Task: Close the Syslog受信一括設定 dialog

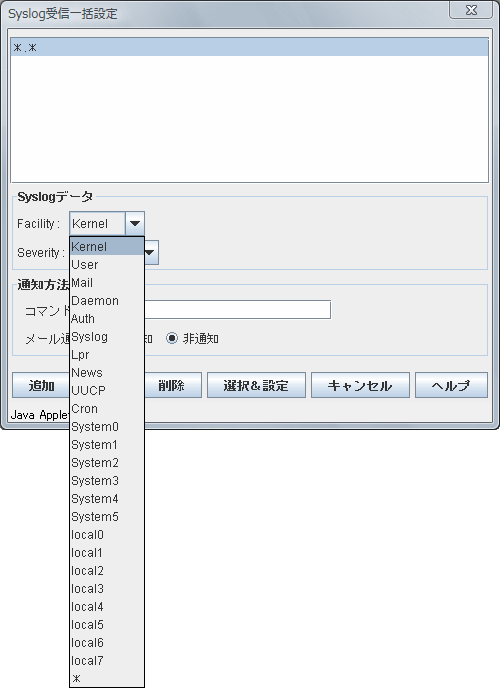Action: [471, 10]
